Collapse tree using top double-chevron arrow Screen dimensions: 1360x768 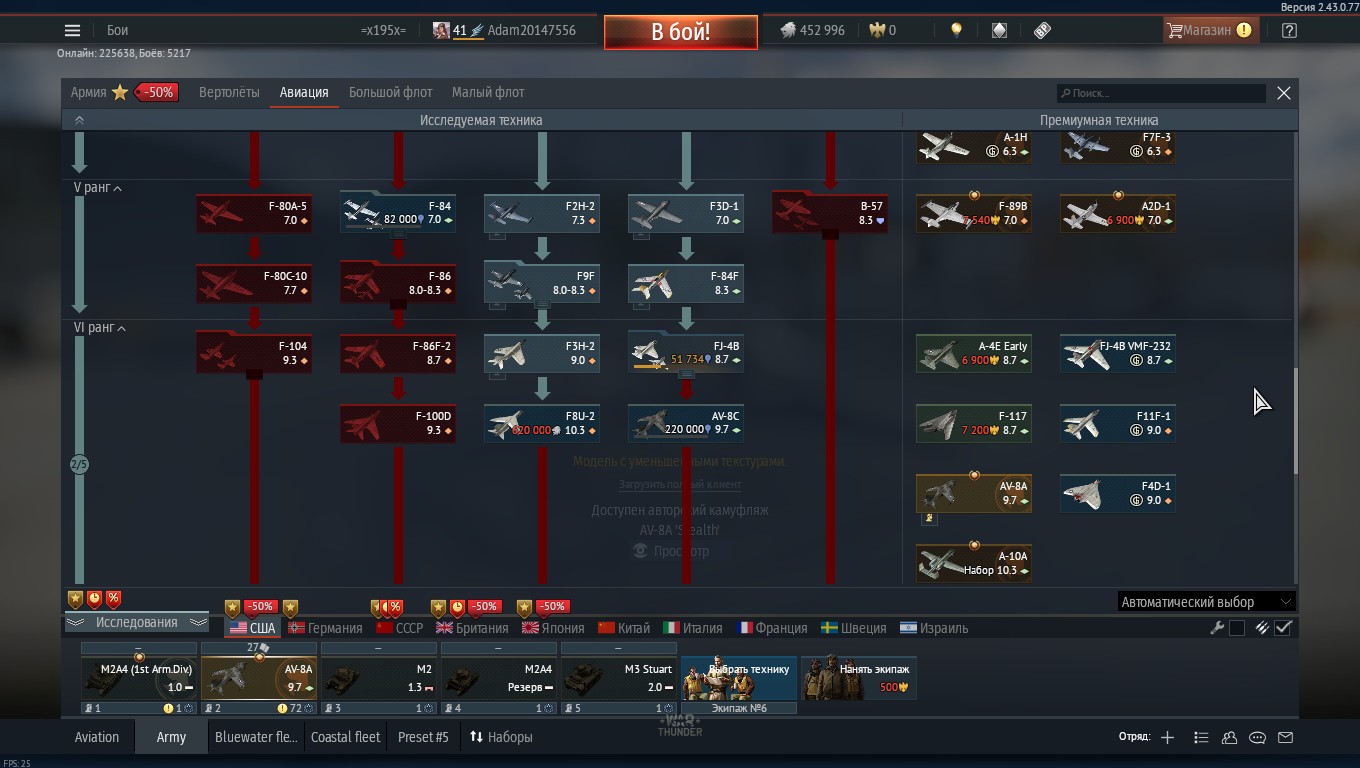(79, 120)
